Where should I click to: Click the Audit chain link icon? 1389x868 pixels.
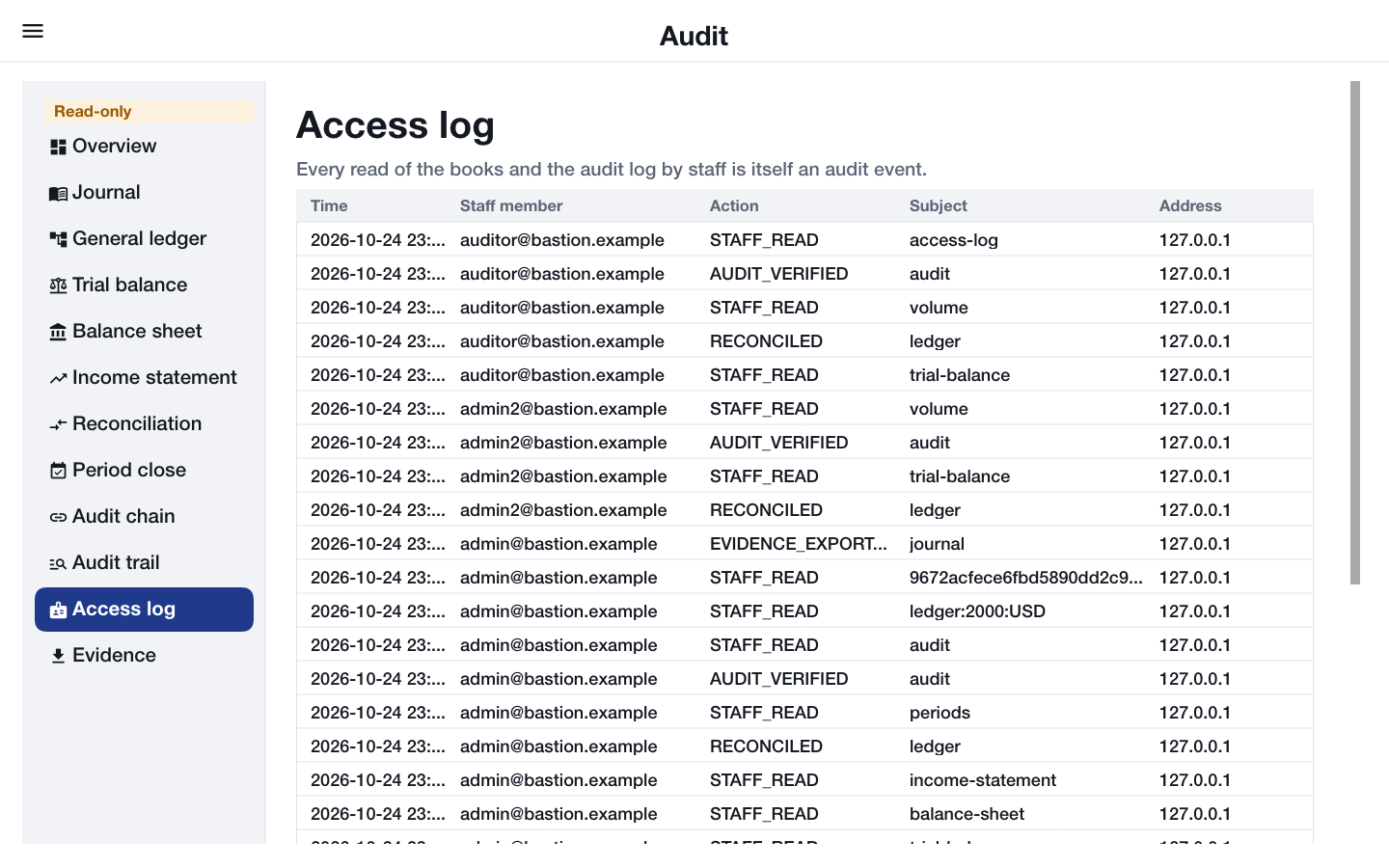58,517
